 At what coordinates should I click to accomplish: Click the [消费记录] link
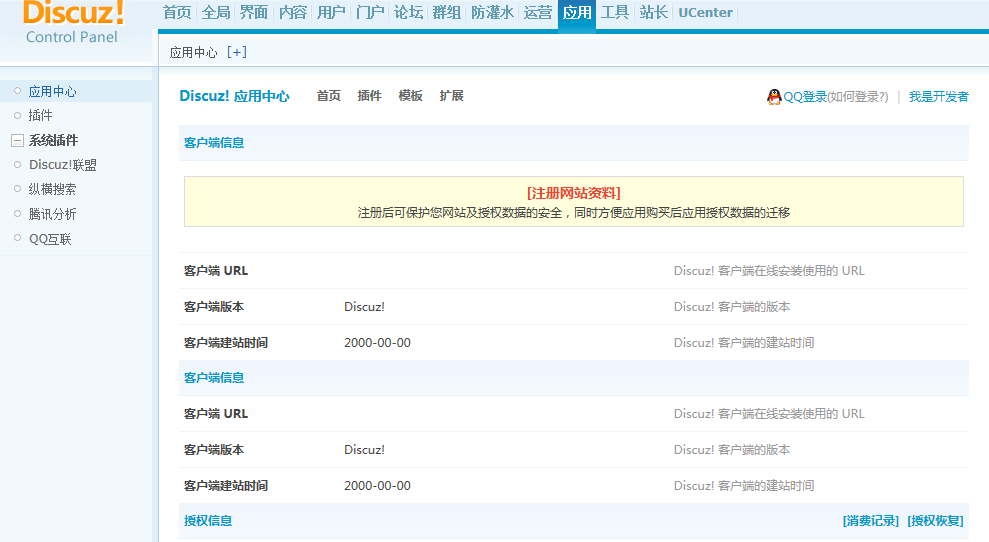pos(871,521)
